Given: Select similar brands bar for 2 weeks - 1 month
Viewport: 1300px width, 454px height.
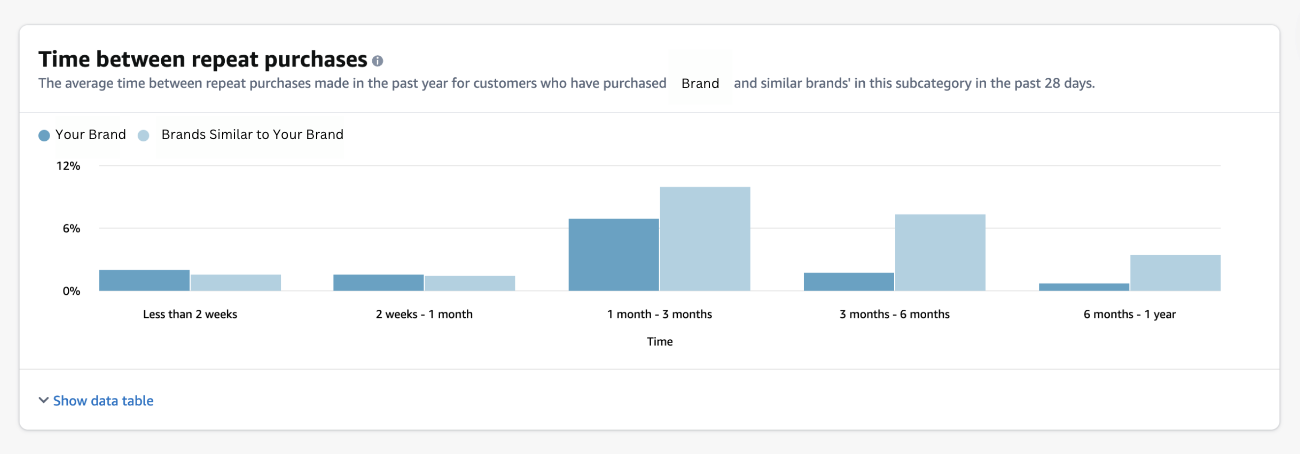Looking at the screenshot, I should tap(470, 283).
